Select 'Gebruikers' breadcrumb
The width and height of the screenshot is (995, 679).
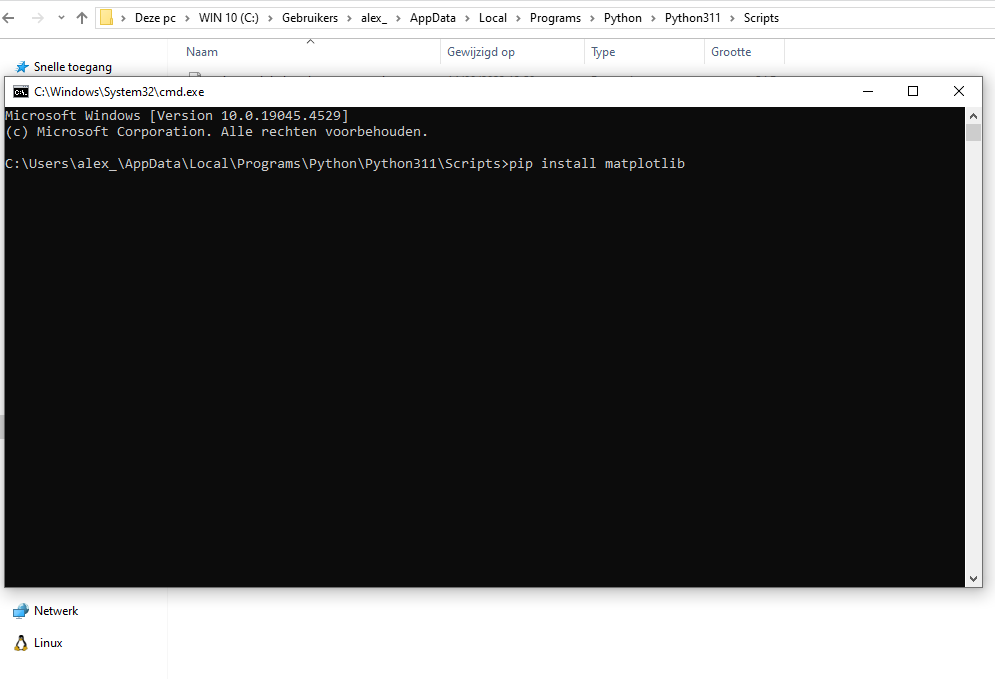coord(310,18)
